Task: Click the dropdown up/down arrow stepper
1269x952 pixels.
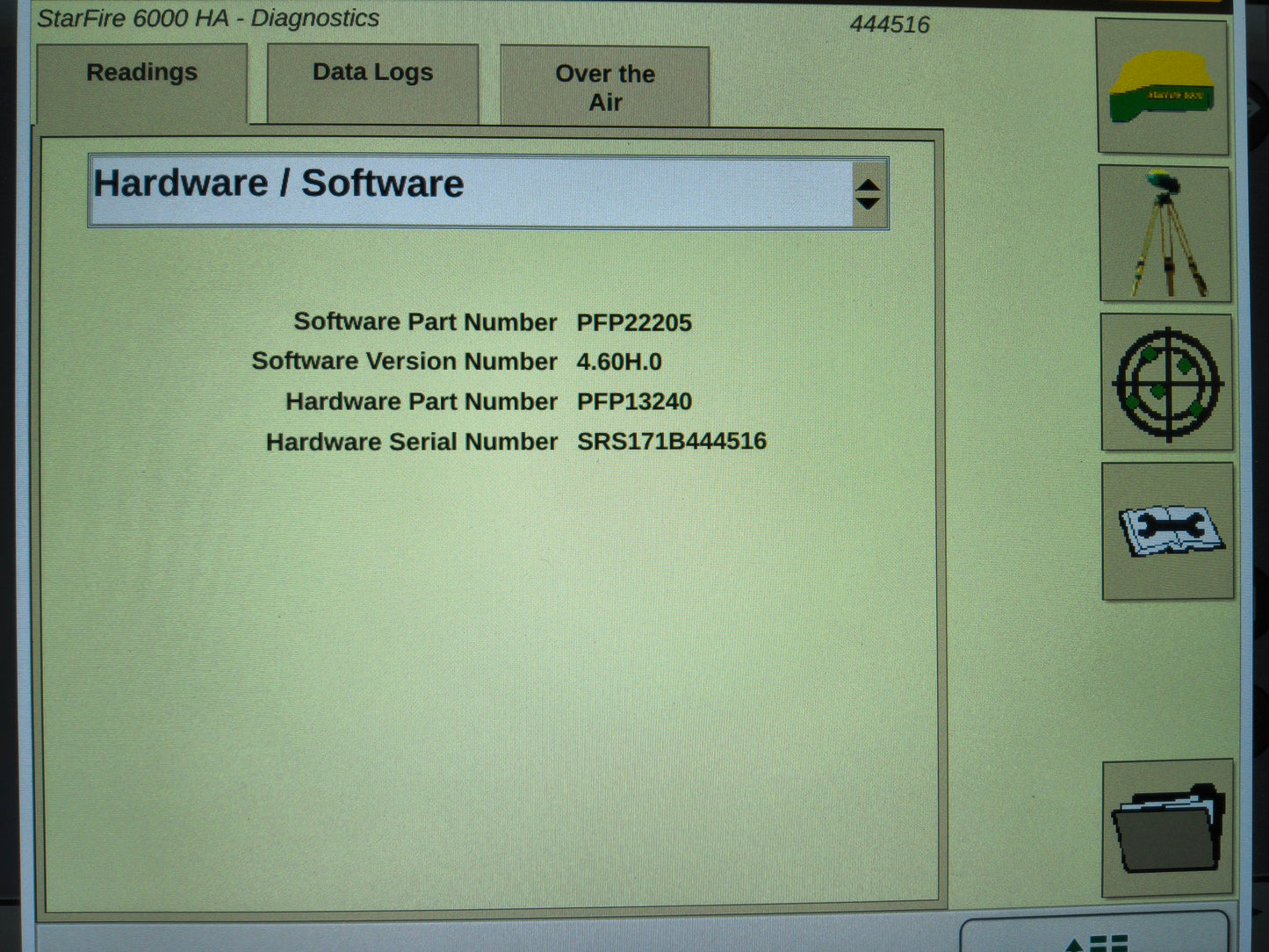Action: 868,194
